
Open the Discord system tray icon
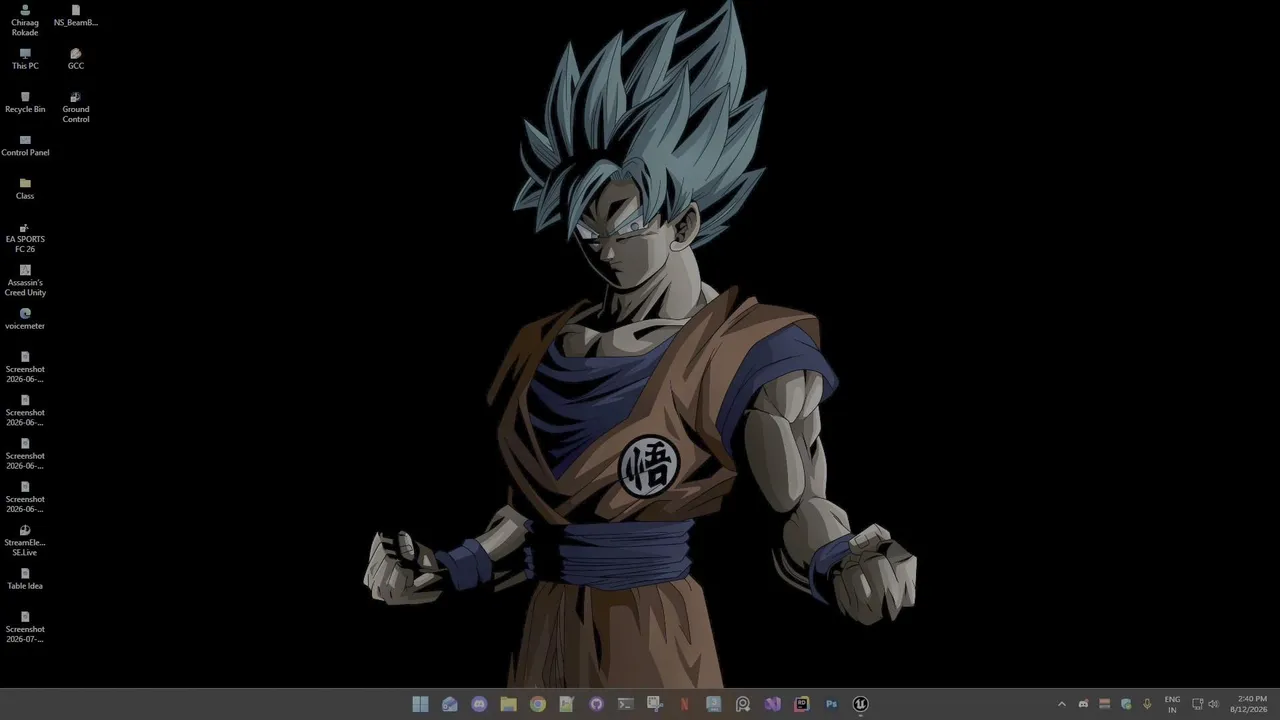coord(1084,704)
